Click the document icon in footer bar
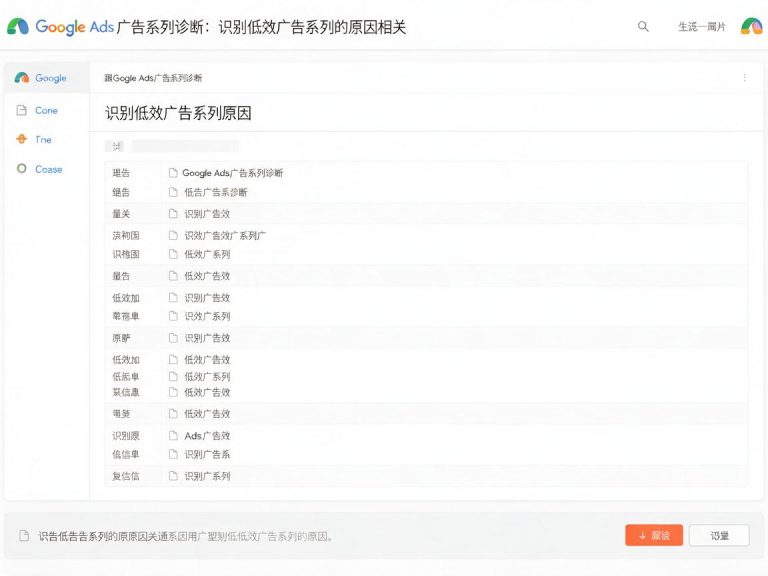The image size is (768, 576). pos(24,536)
